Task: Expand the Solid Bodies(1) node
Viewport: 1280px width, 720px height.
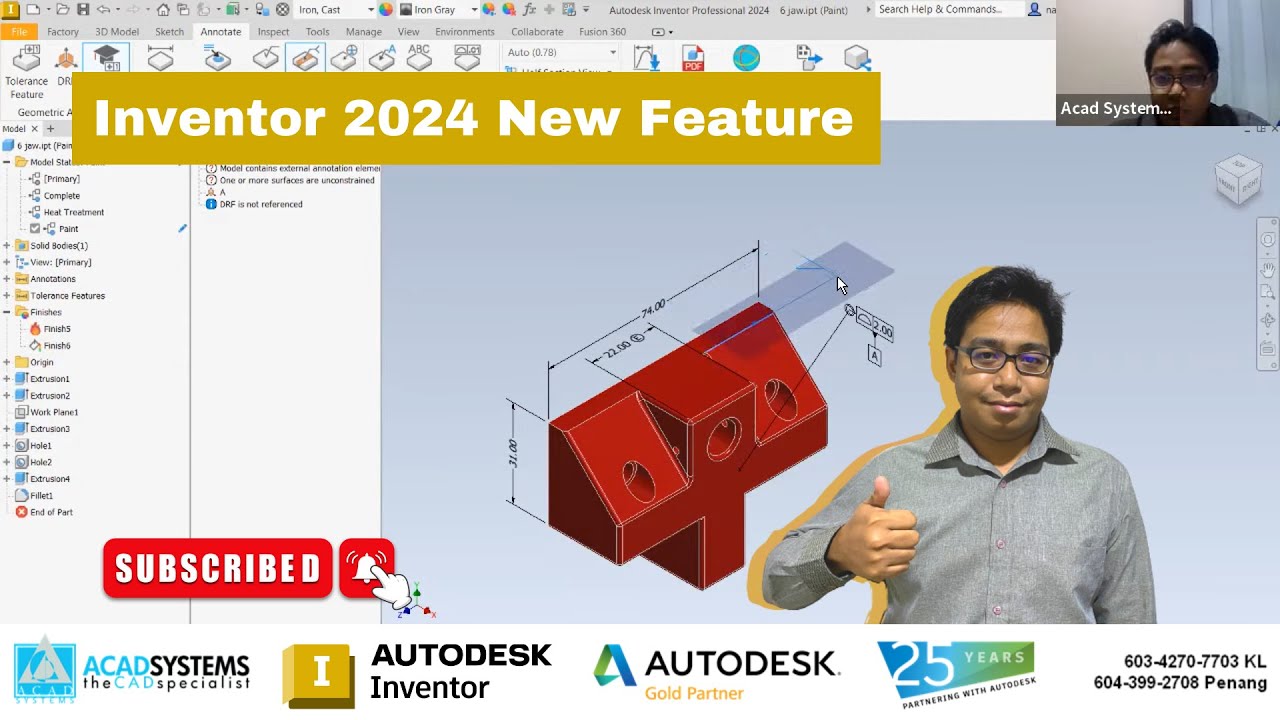Action: click(7, 245)
